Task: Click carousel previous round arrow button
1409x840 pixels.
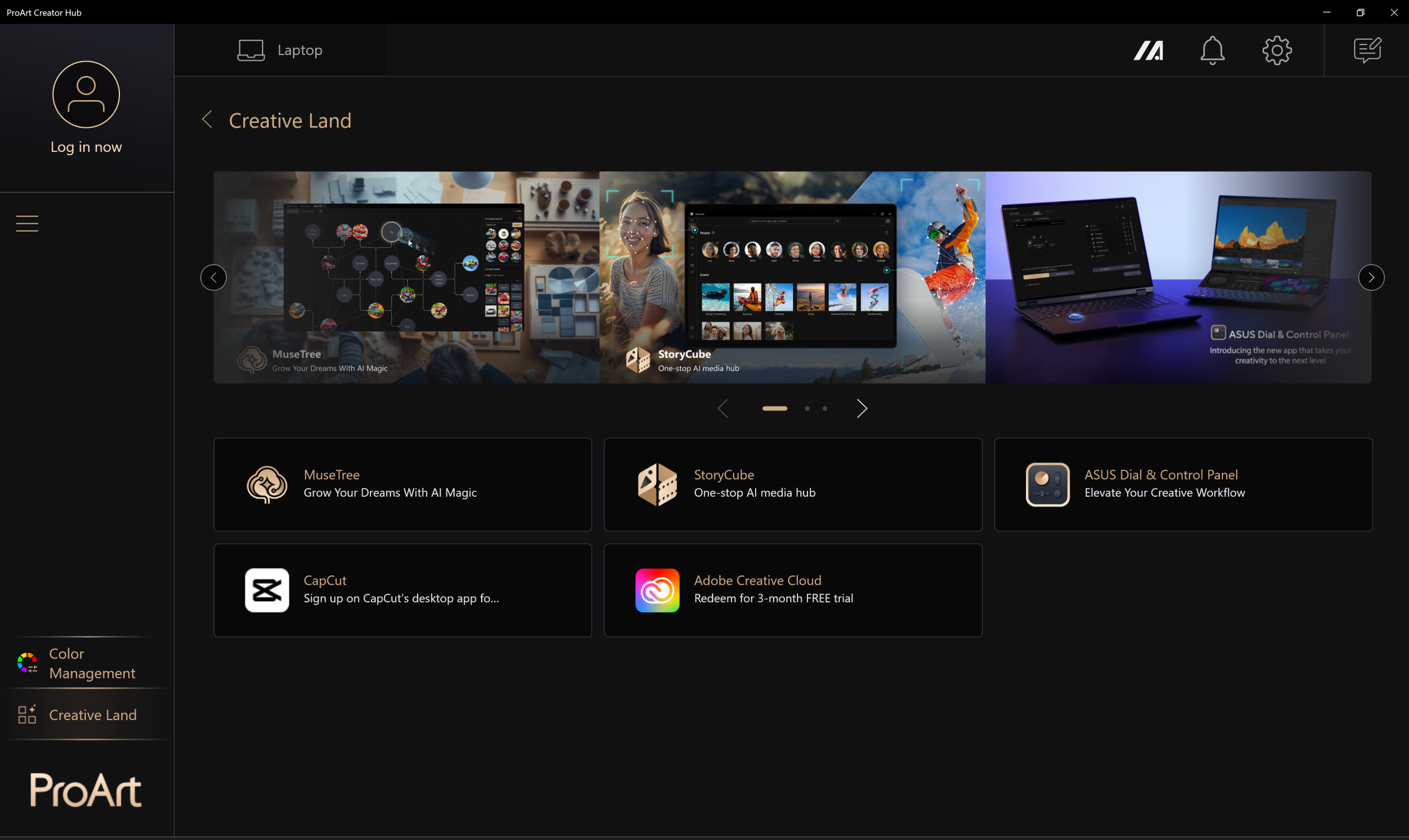Action: click(214, 277)
